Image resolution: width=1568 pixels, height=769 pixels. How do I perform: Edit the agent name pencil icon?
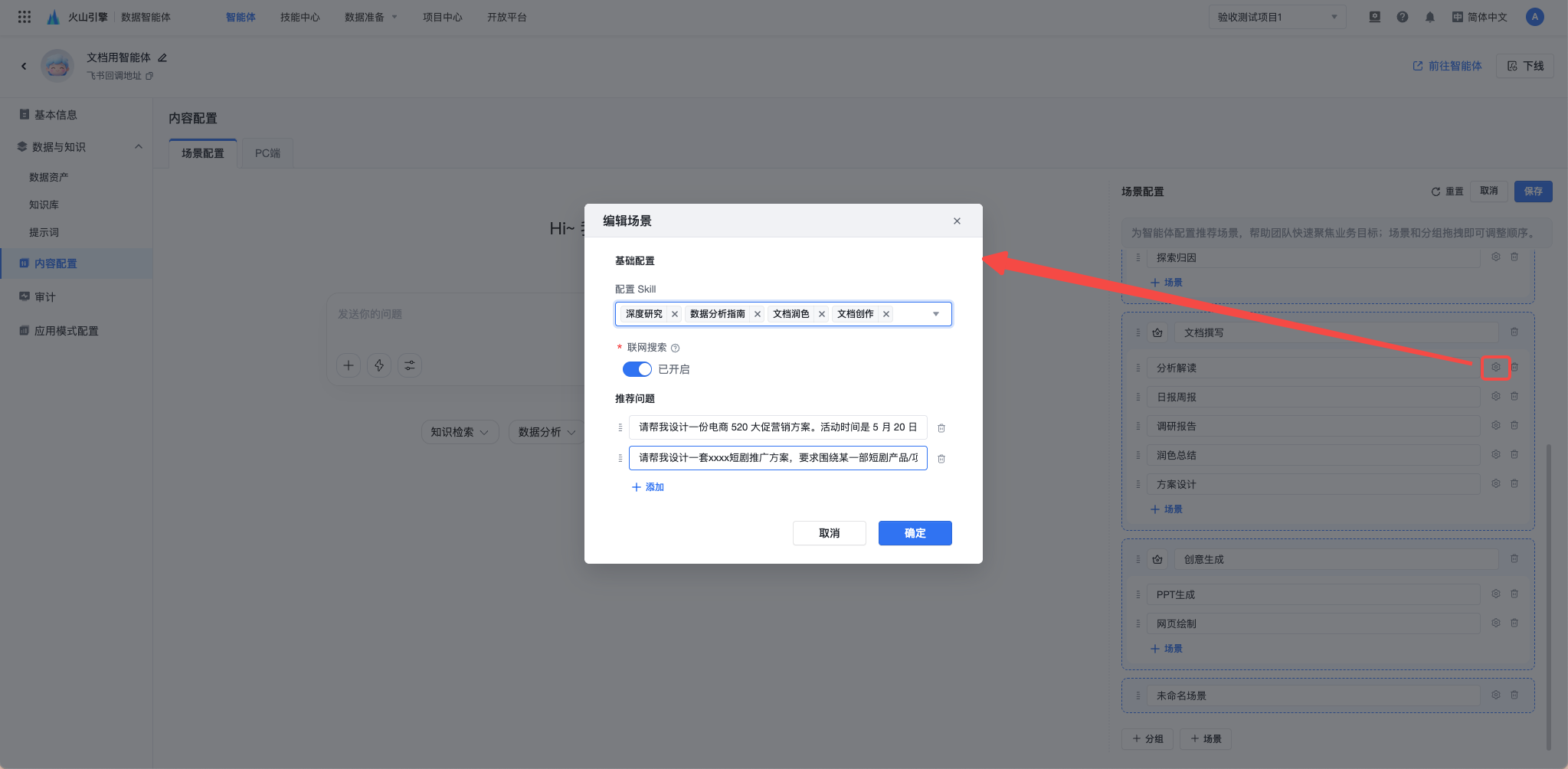(162, 57)
